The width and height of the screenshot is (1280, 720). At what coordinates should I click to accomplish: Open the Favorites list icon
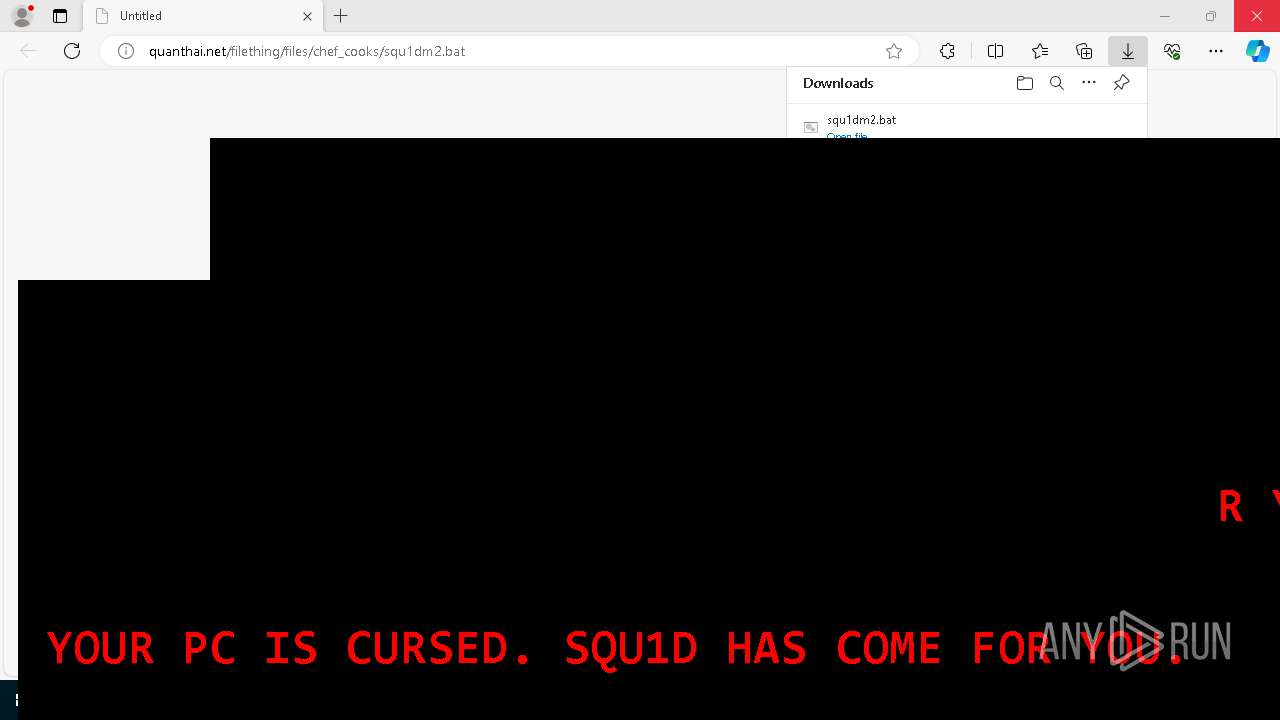click(x=1040, y=51)
